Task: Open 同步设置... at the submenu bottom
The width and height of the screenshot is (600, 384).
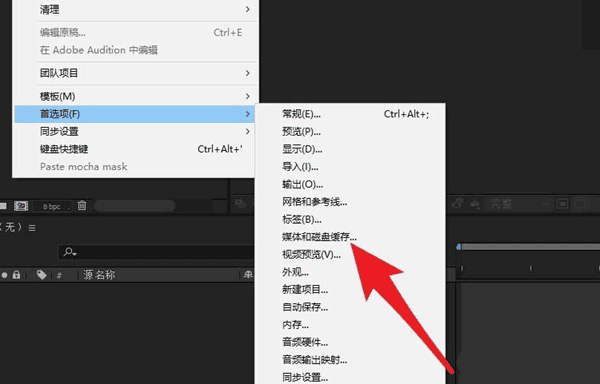Action: 350,377
